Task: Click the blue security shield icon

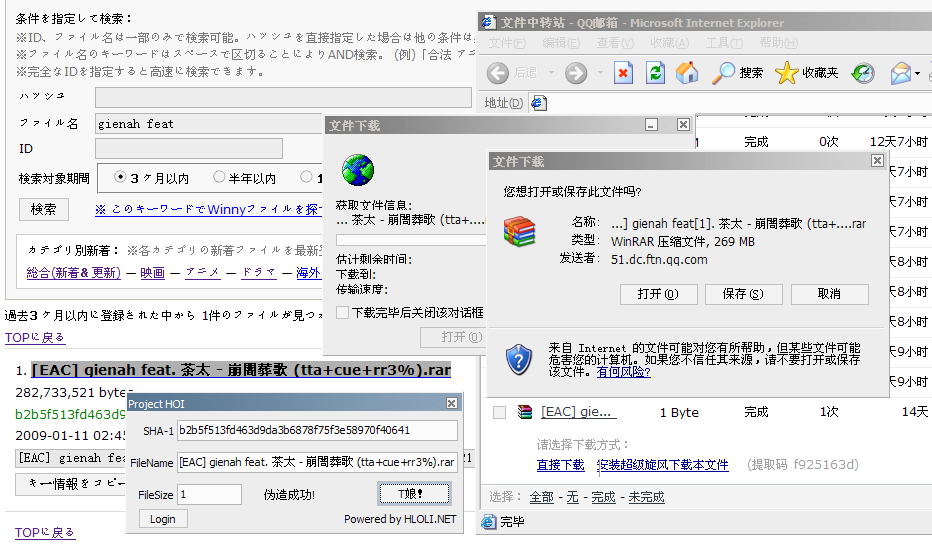Action: [x=518, y=360]
